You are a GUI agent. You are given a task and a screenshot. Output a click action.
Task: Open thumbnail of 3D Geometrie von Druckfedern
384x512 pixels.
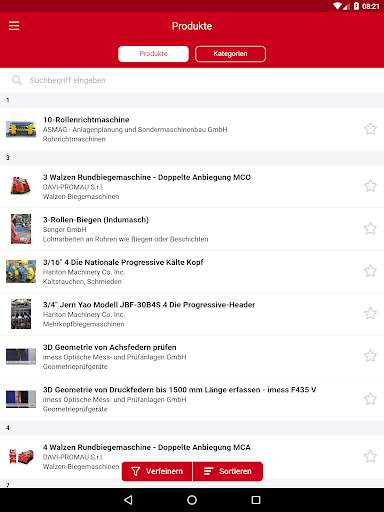21,399
